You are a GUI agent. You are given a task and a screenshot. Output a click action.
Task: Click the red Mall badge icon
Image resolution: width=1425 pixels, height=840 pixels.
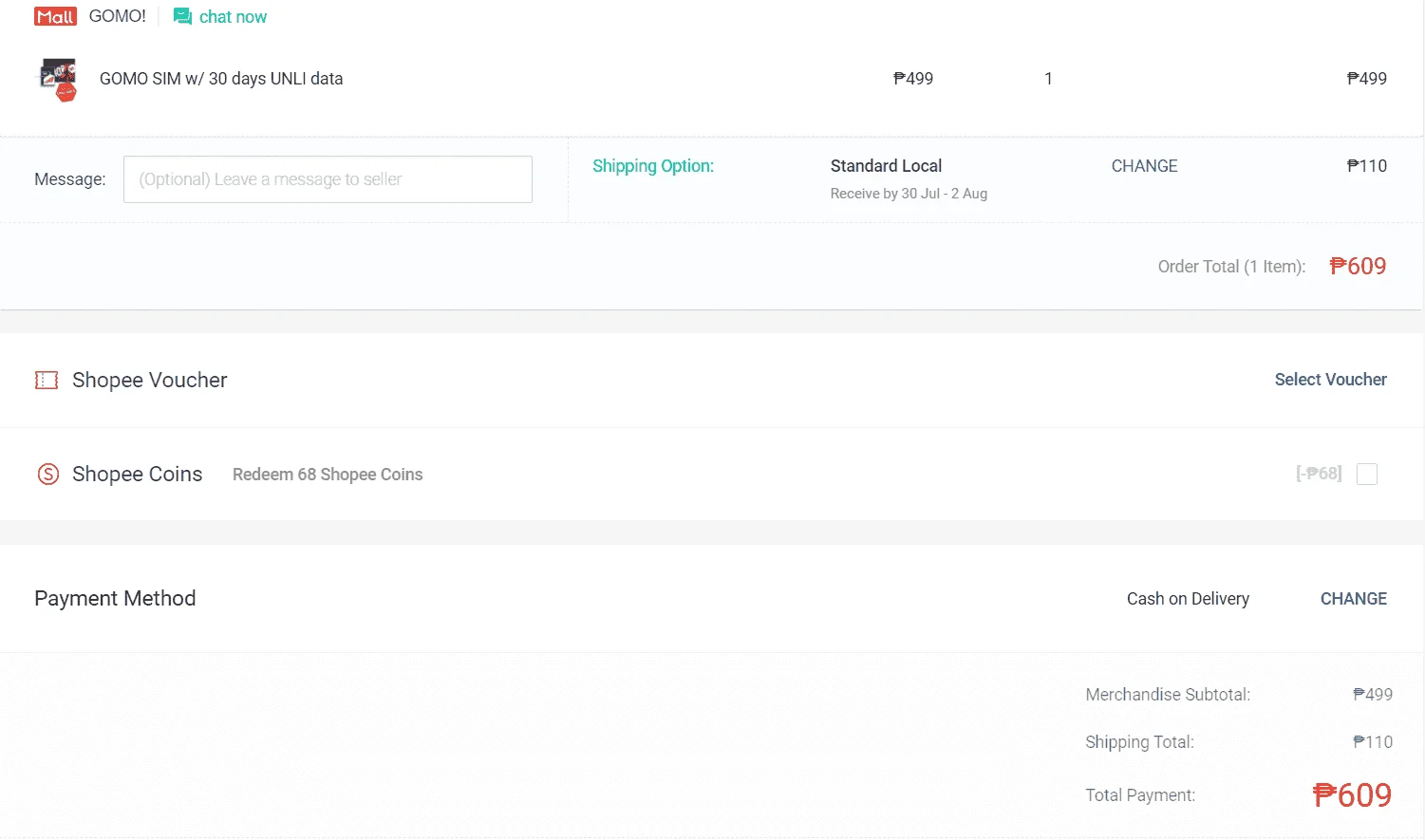55,17
